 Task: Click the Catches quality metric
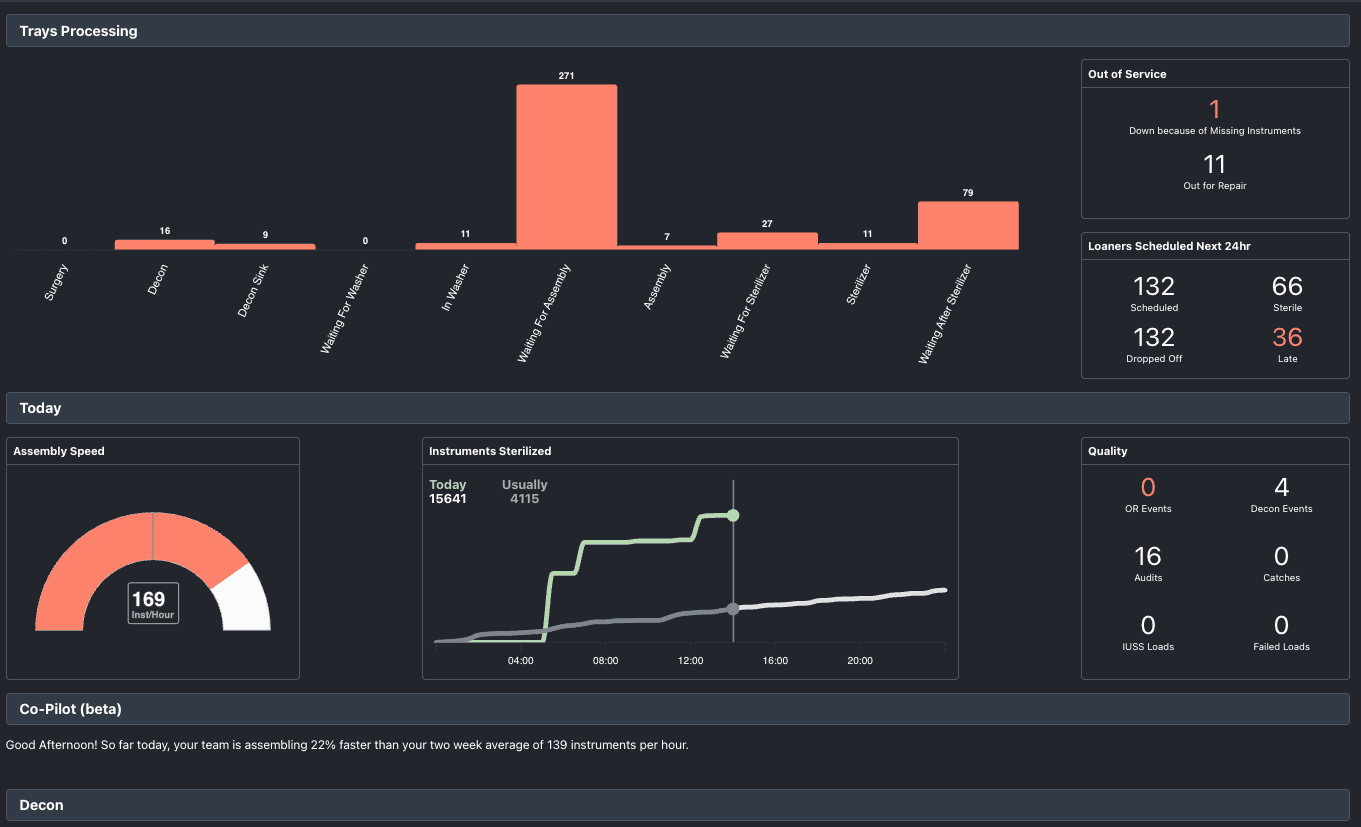[1282, 565]
